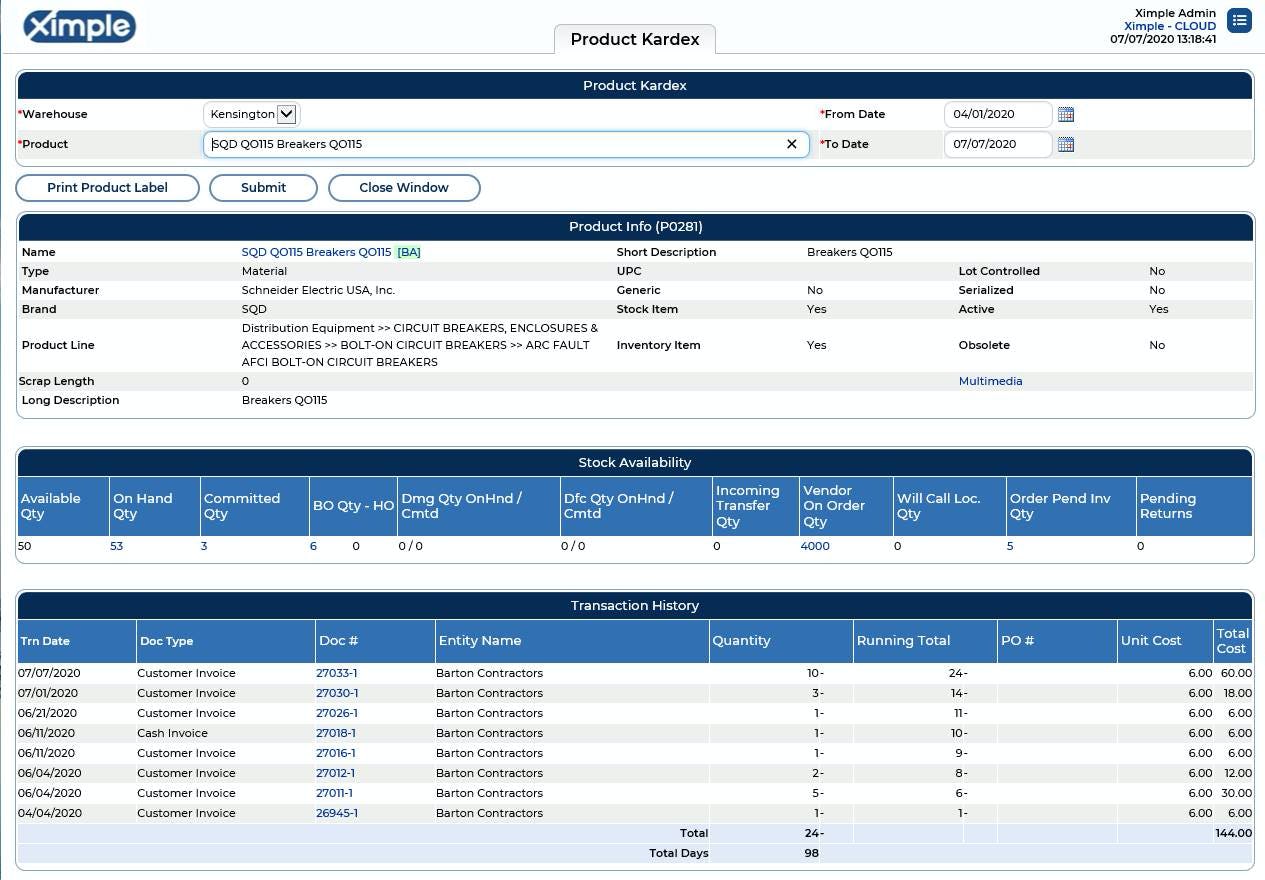Open invoice document 26945-1
The image size is (1265, 880).
click(x=337, y=813)
